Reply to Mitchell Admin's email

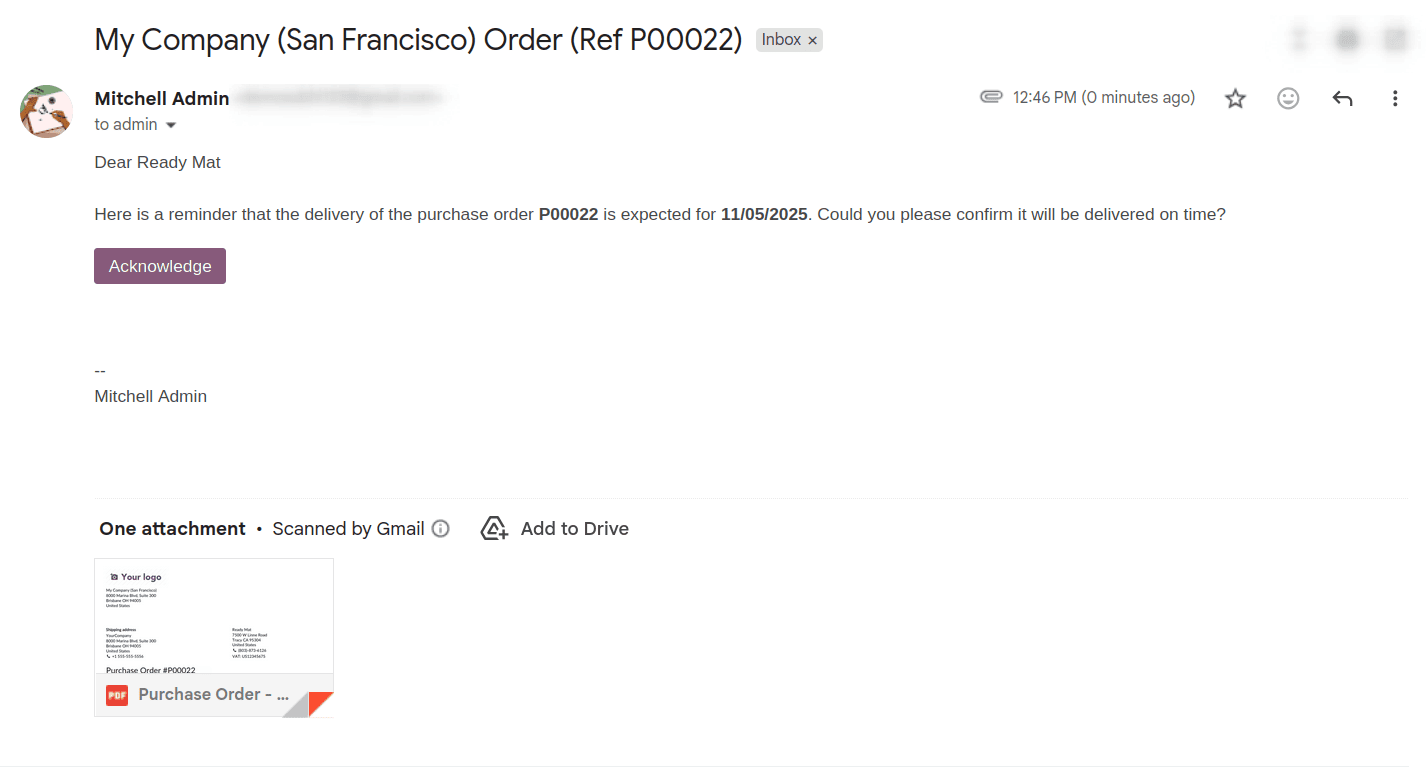[1342, 98]
